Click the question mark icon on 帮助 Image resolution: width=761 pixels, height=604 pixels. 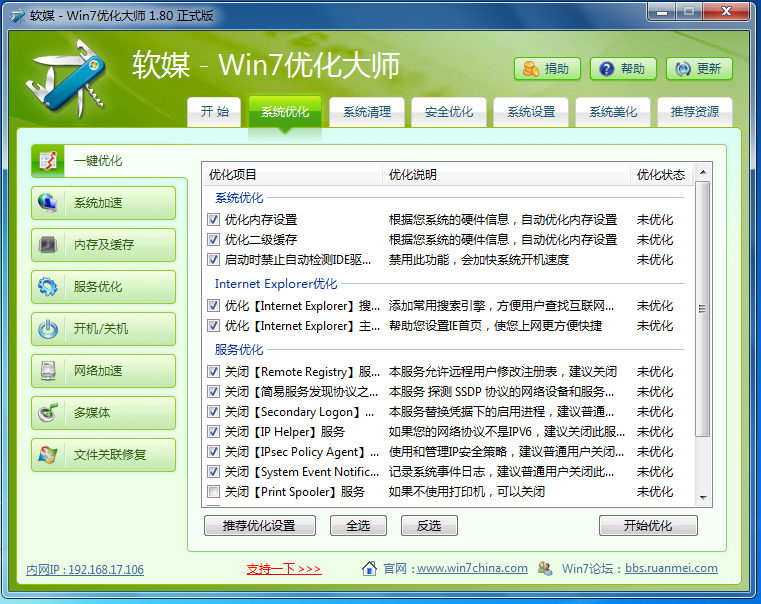tap(606, 69)
